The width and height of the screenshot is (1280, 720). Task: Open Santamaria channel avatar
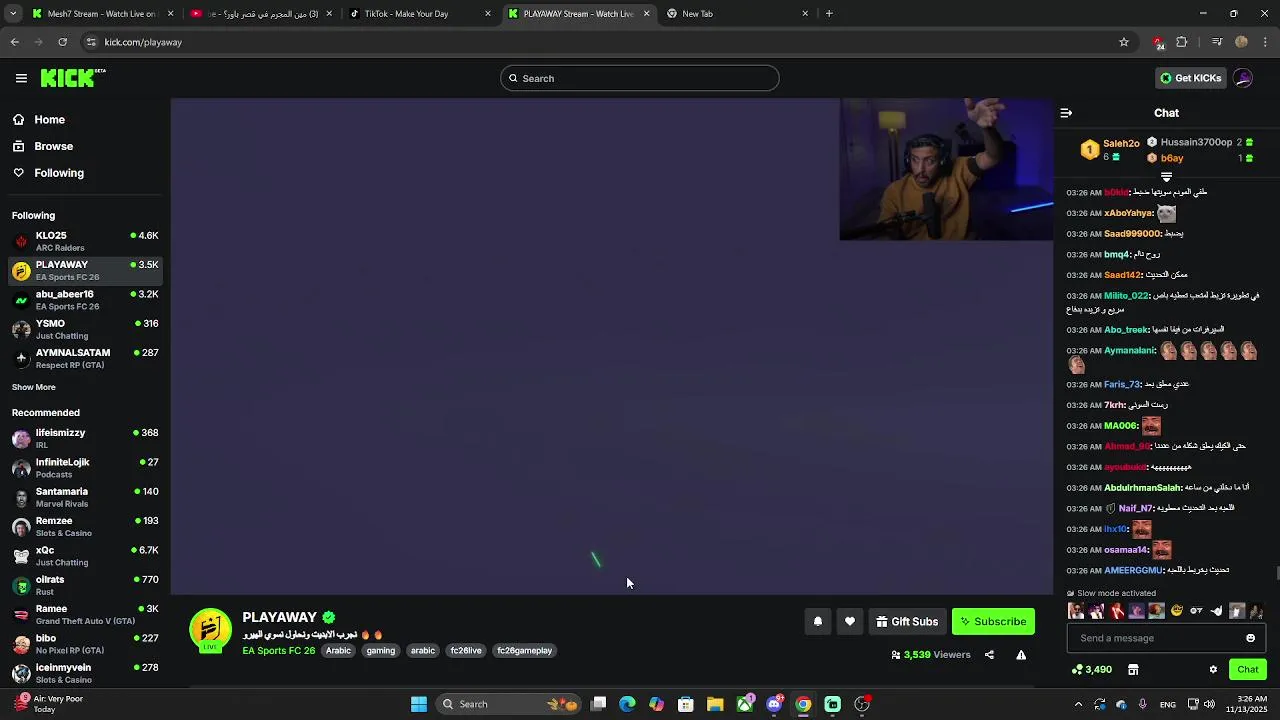point(21,497)
